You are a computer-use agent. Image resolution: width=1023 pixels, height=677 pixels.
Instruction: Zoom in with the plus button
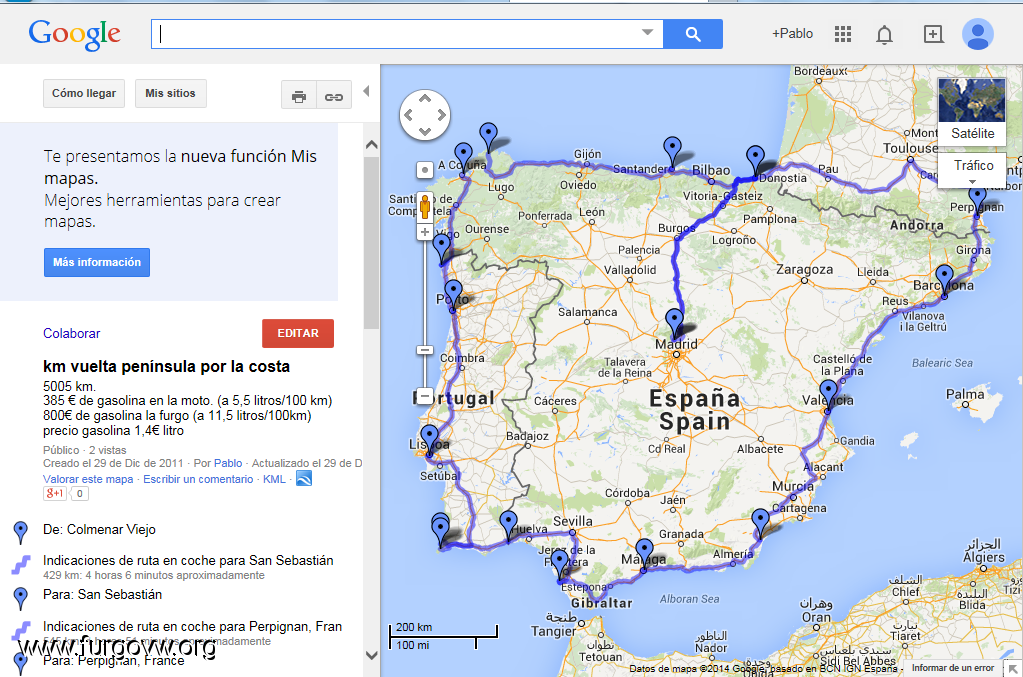[x=425, y=232]
